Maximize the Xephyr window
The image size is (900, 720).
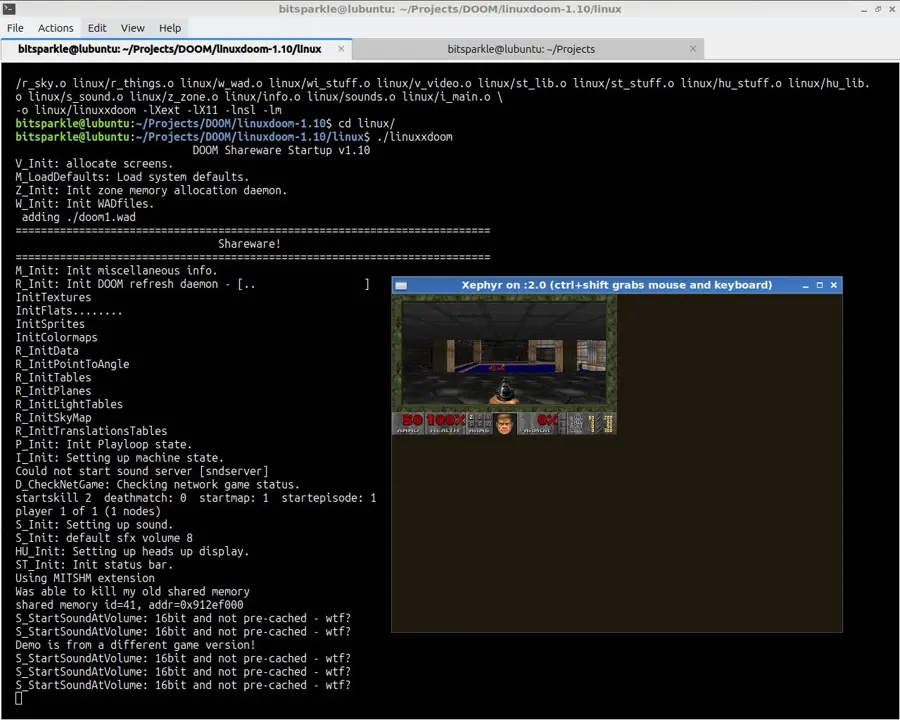pos(820,285)
